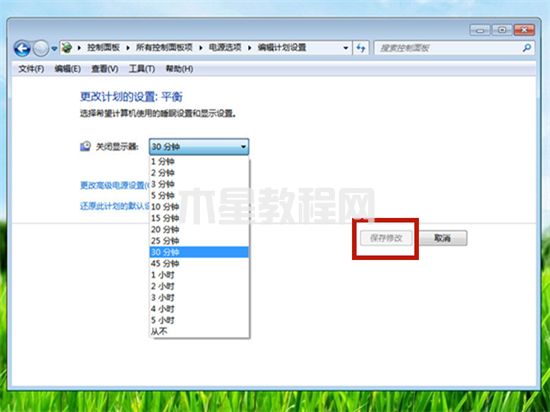Open the recent pages history arrow
550x412 pixels.
click(54, 48)
